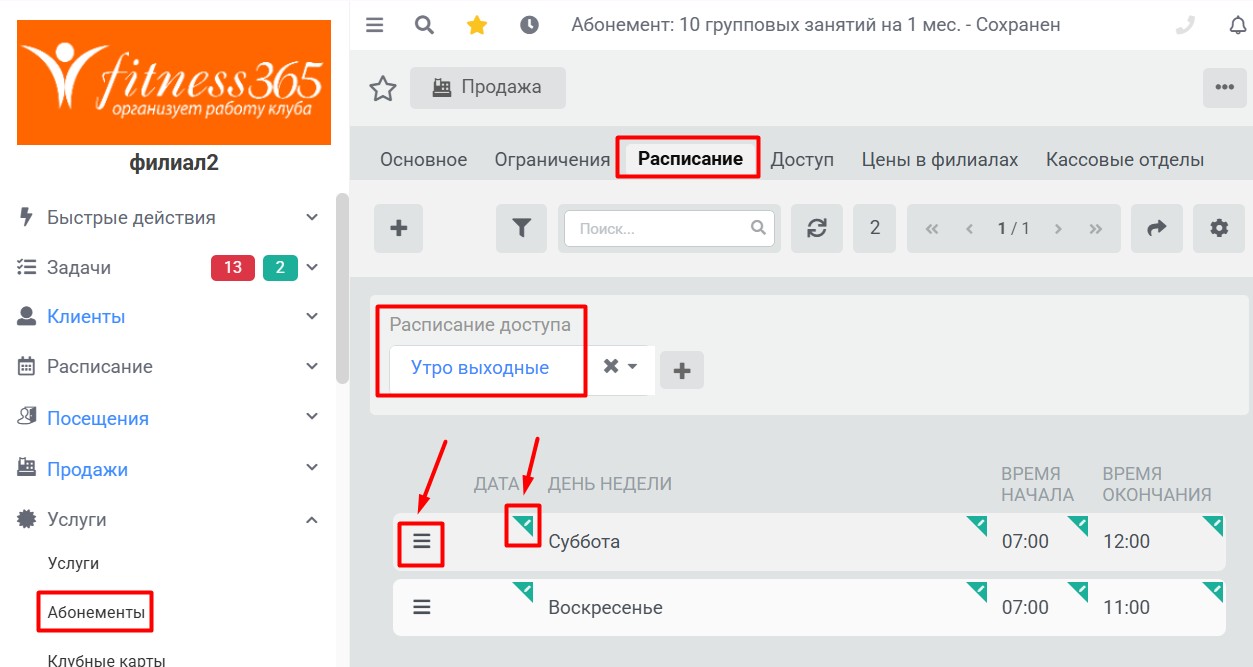Open Цены в филиалах tab
The width and height of the screenshot is (1253, 667).
(x=940, y=160)
